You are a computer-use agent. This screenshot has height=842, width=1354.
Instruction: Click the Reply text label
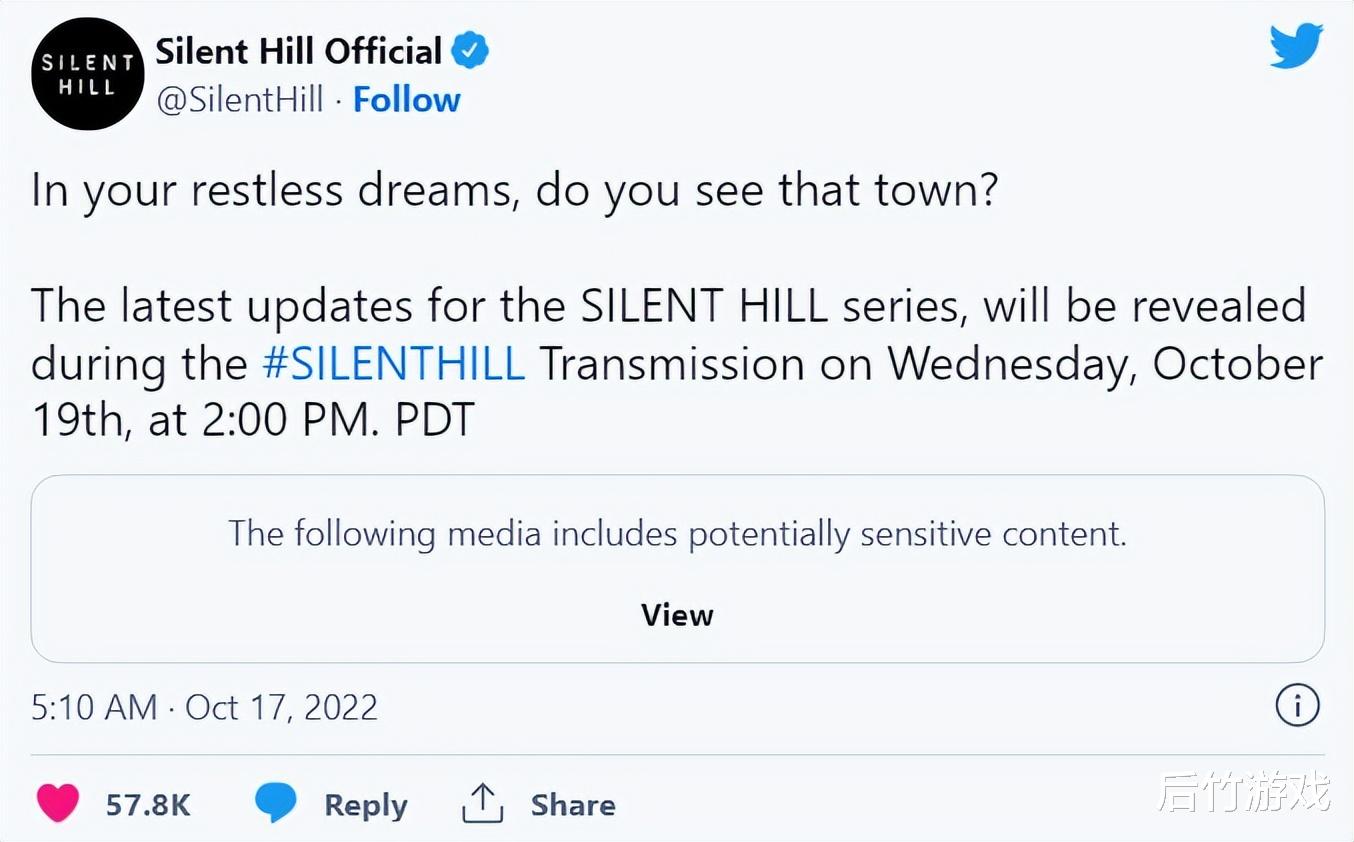[x=365, y=805]
